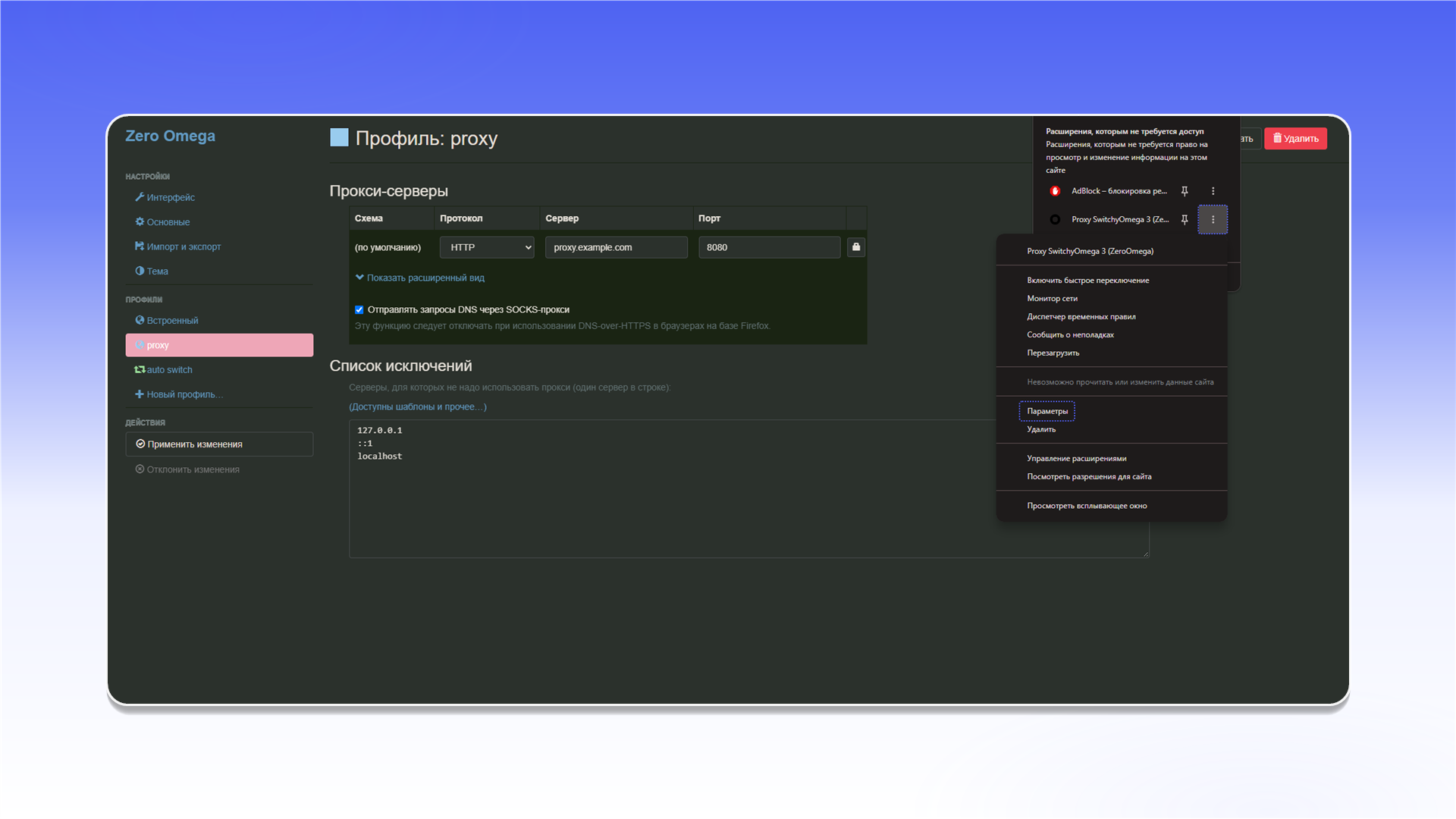Open the HTTP protocol dropdown
1456x819 pixels.
click(x=487, y=247)
